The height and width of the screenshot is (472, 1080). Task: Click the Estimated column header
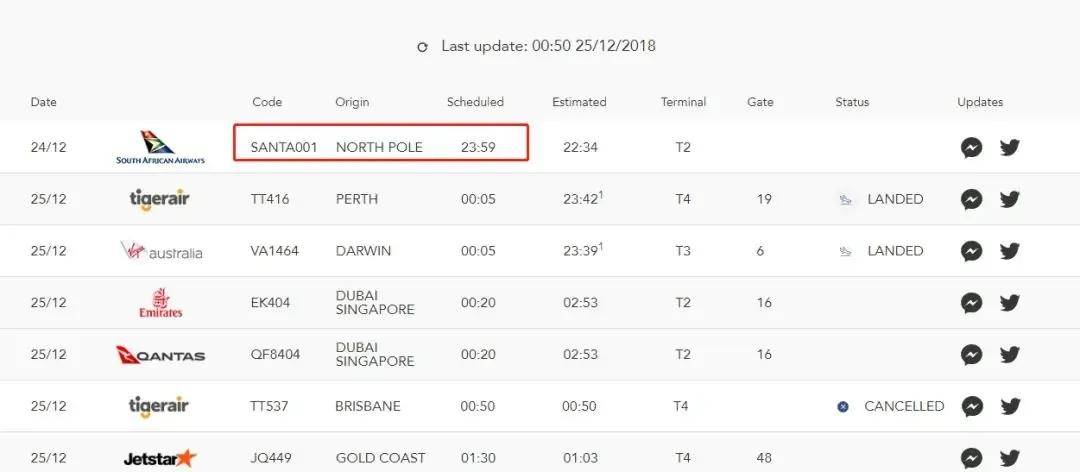pos(579,102)
